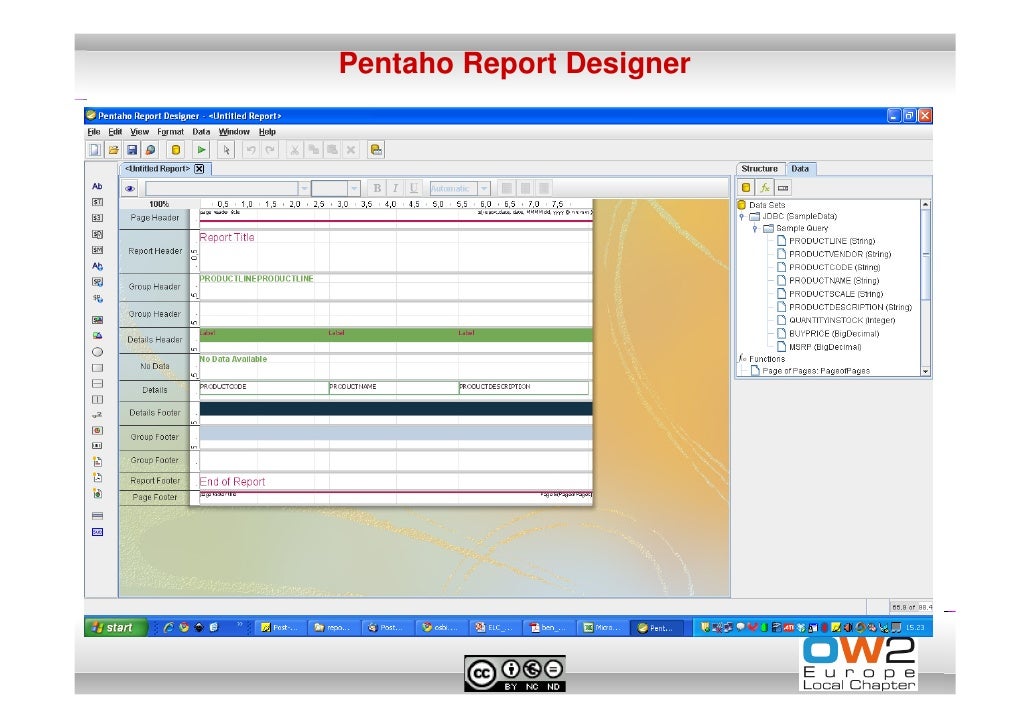Select the number-field '$3' palette tool
This screenshot has width=1030, height=728.
tap(97, 218)
